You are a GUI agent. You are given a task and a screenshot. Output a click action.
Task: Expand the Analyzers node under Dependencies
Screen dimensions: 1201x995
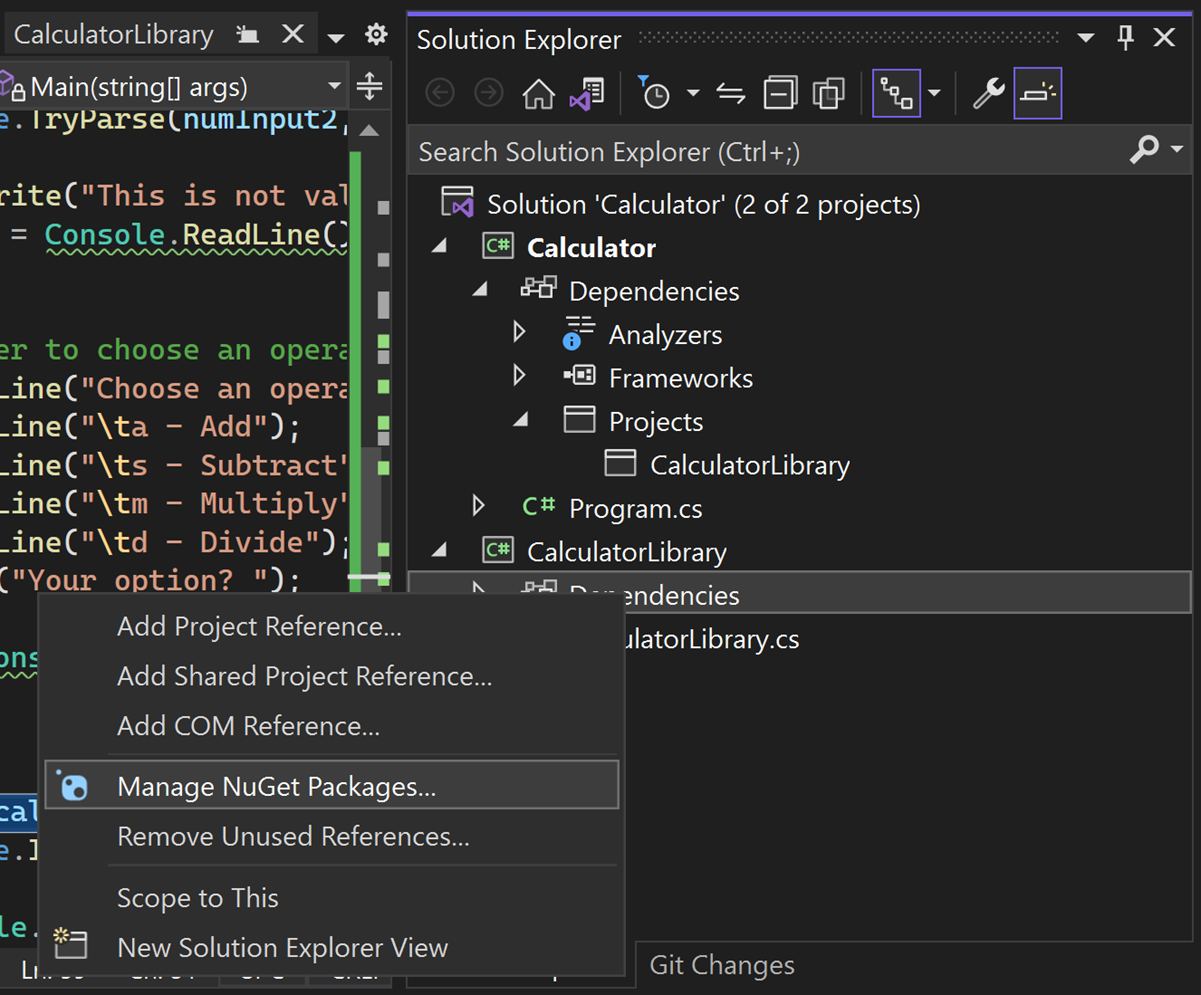point(519,333)
